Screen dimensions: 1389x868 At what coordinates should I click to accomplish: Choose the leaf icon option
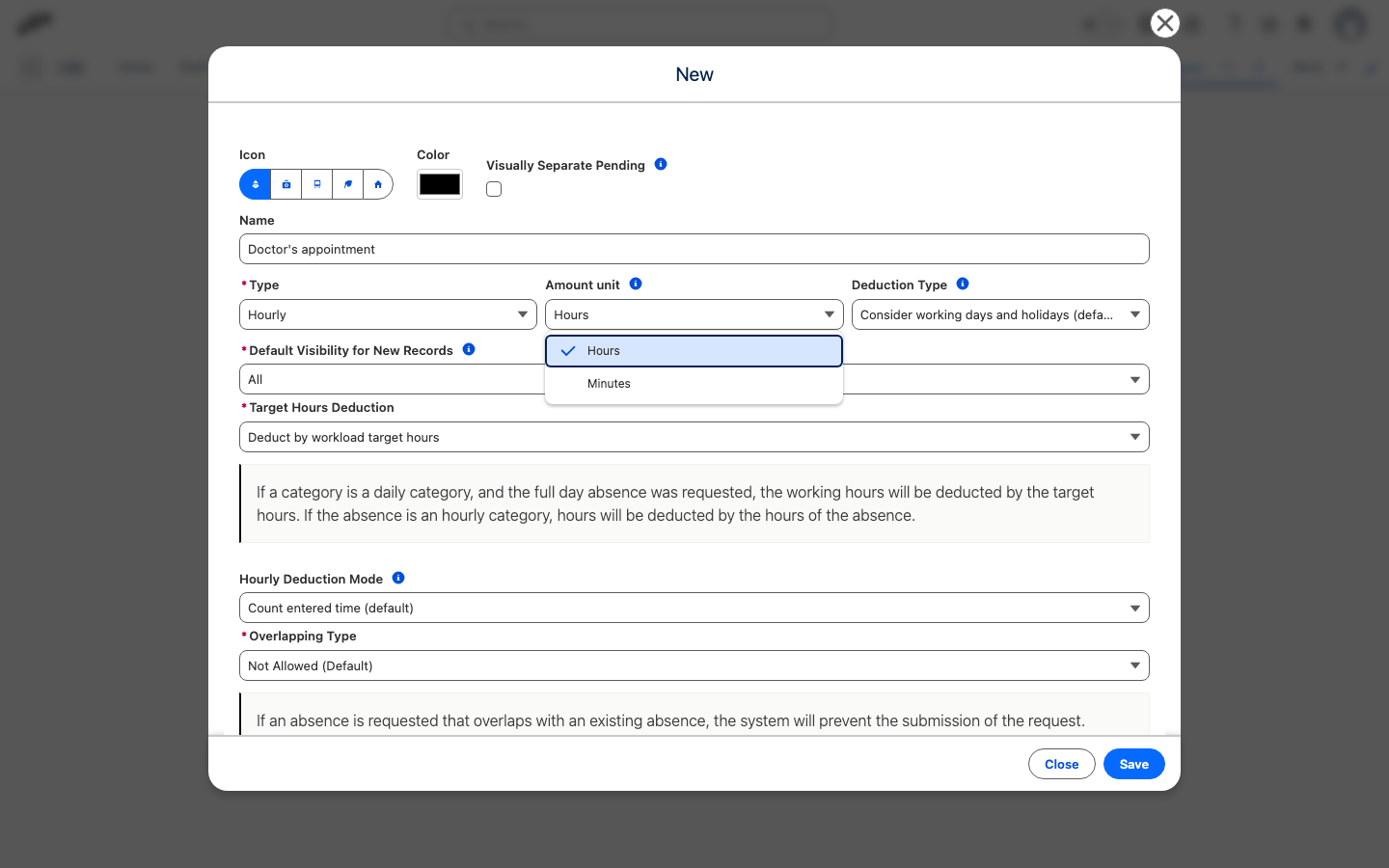click(x=348, y=184)
